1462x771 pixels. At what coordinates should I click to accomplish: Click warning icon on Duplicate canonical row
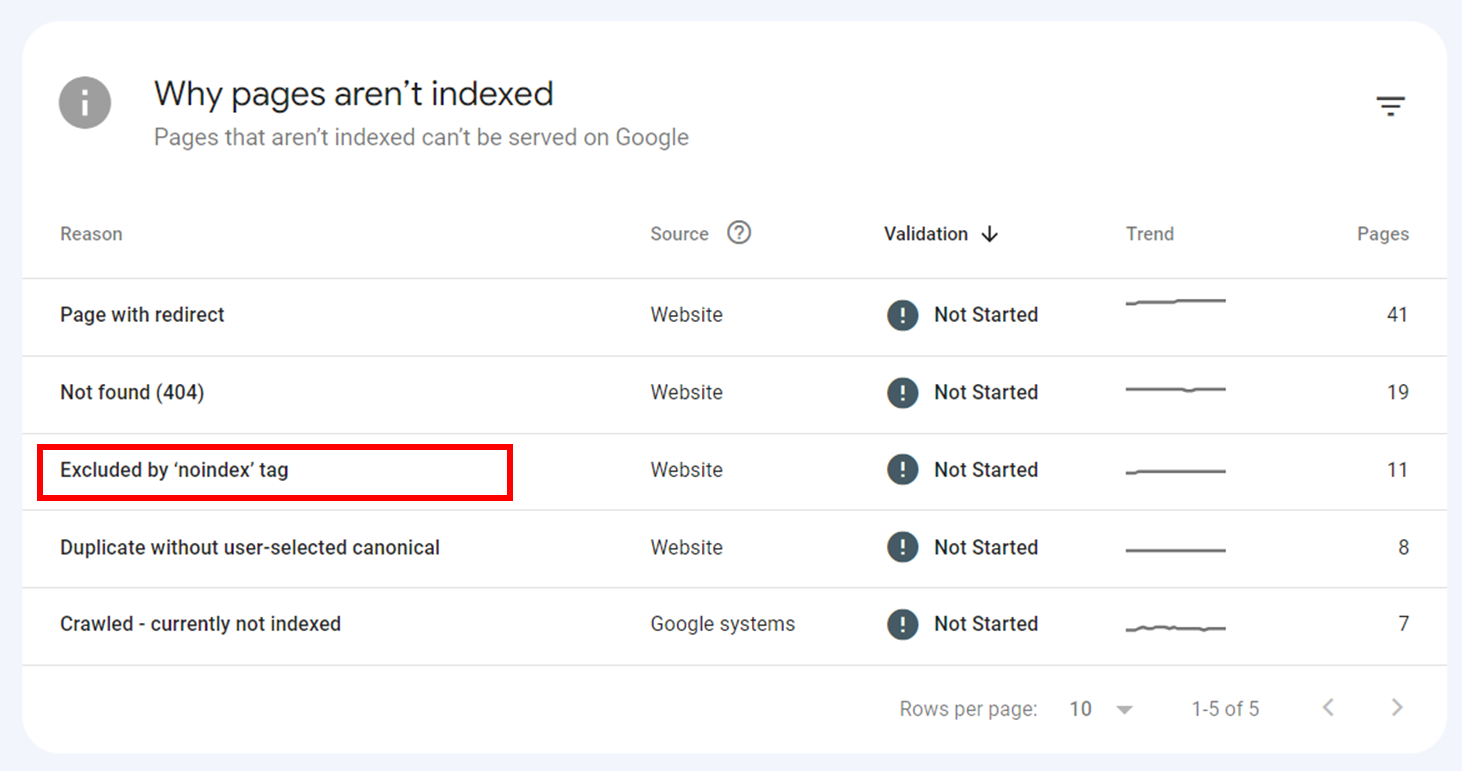pos(902,547)
